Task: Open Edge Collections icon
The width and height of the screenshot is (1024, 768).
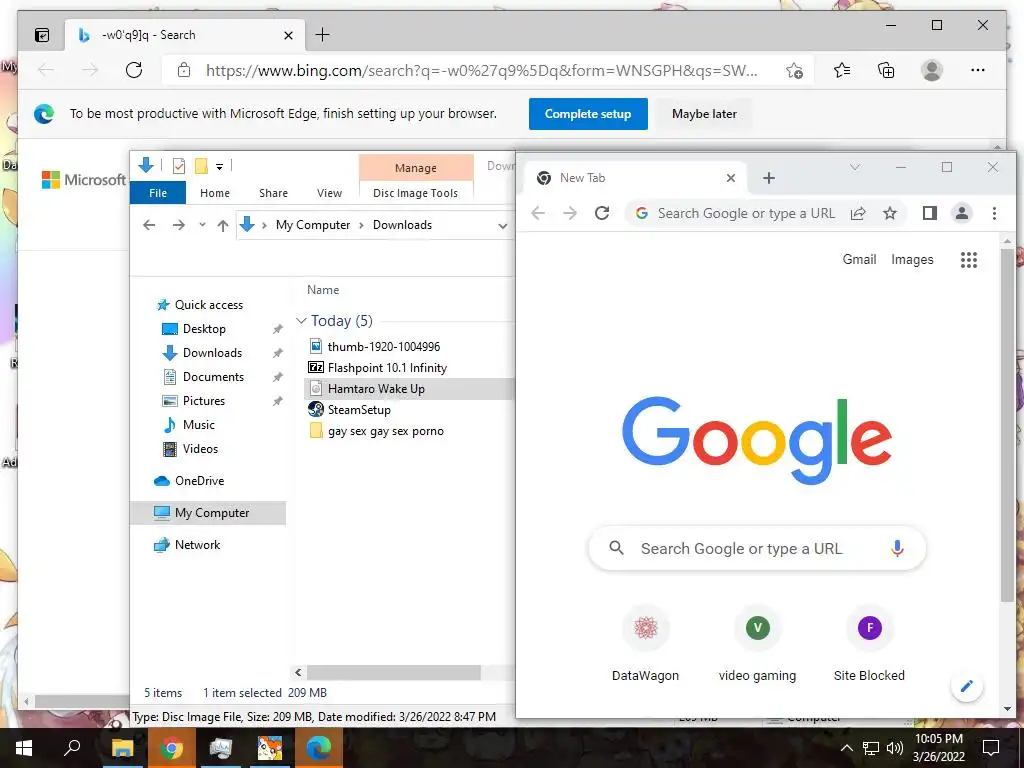Action: pyautogui.click(x=886, y=70)
